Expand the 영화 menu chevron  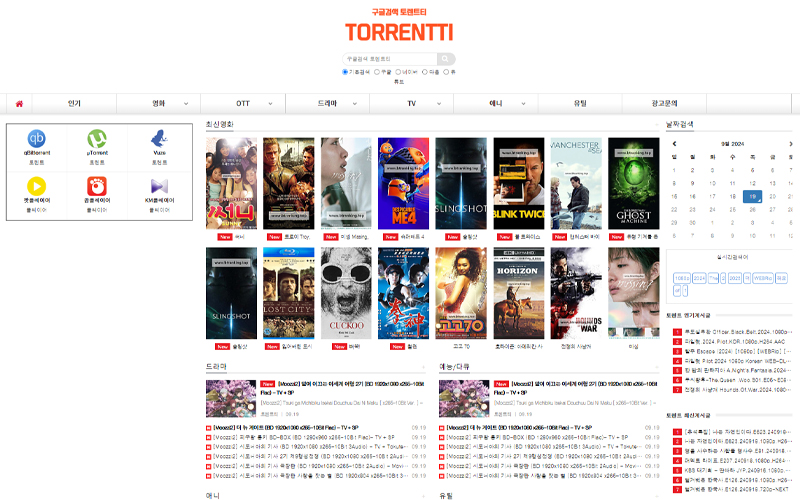[x=186, y=104]
